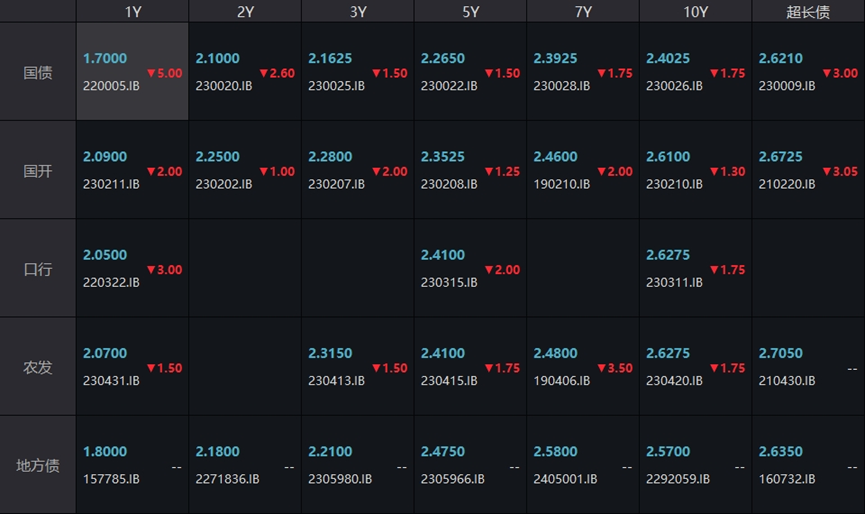Open the 190406.IB bond code
The width and height of the screenshot is (865, 514).
coord(561,381)
